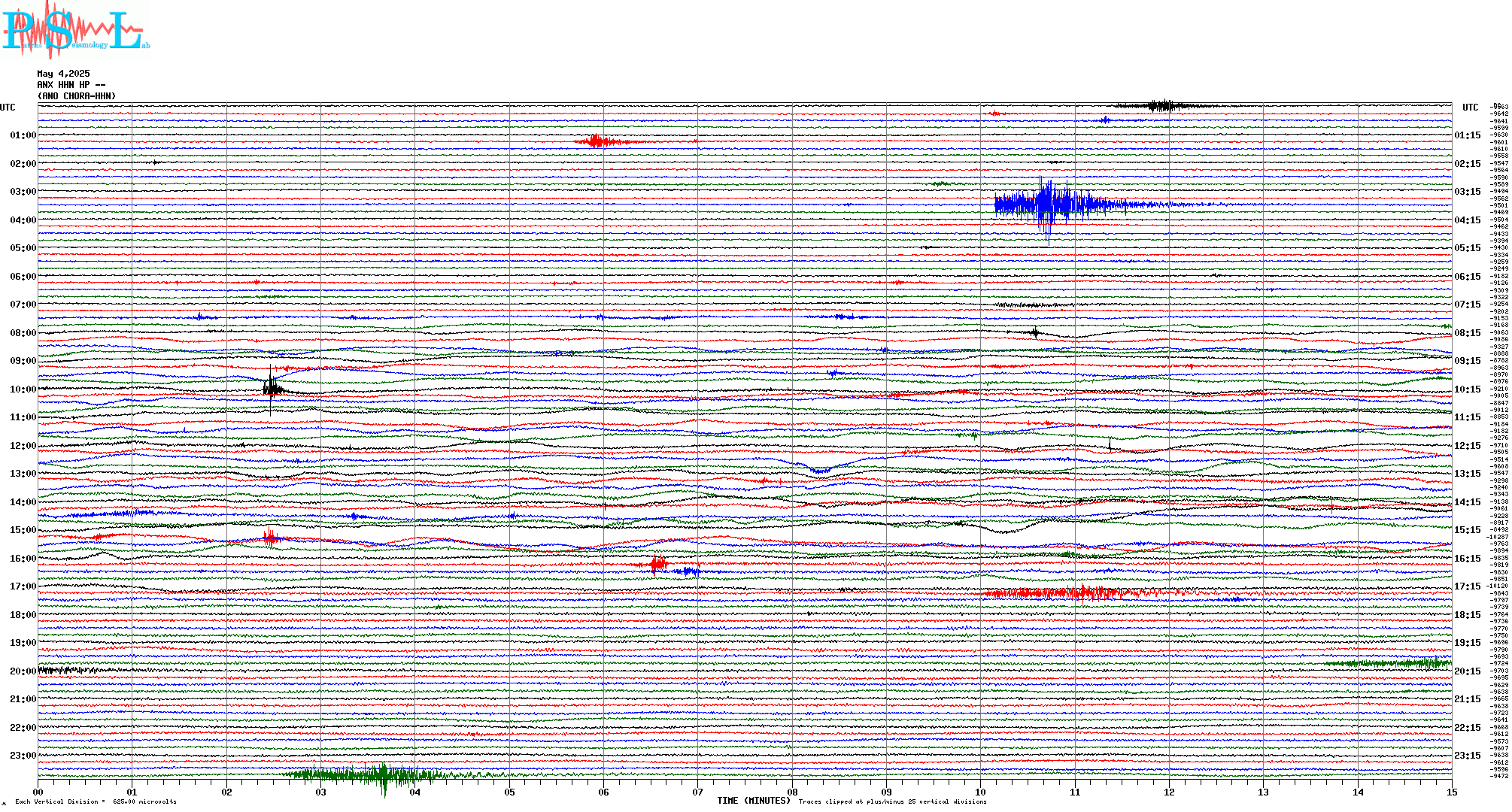Click the right time label "23:15"

(1468, 756)
